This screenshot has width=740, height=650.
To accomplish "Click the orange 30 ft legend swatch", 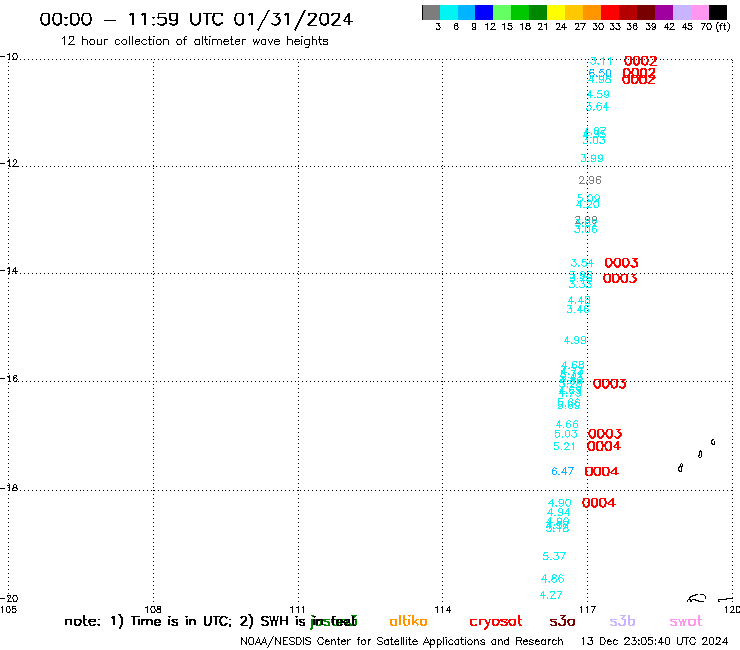I will pos(592,12).
